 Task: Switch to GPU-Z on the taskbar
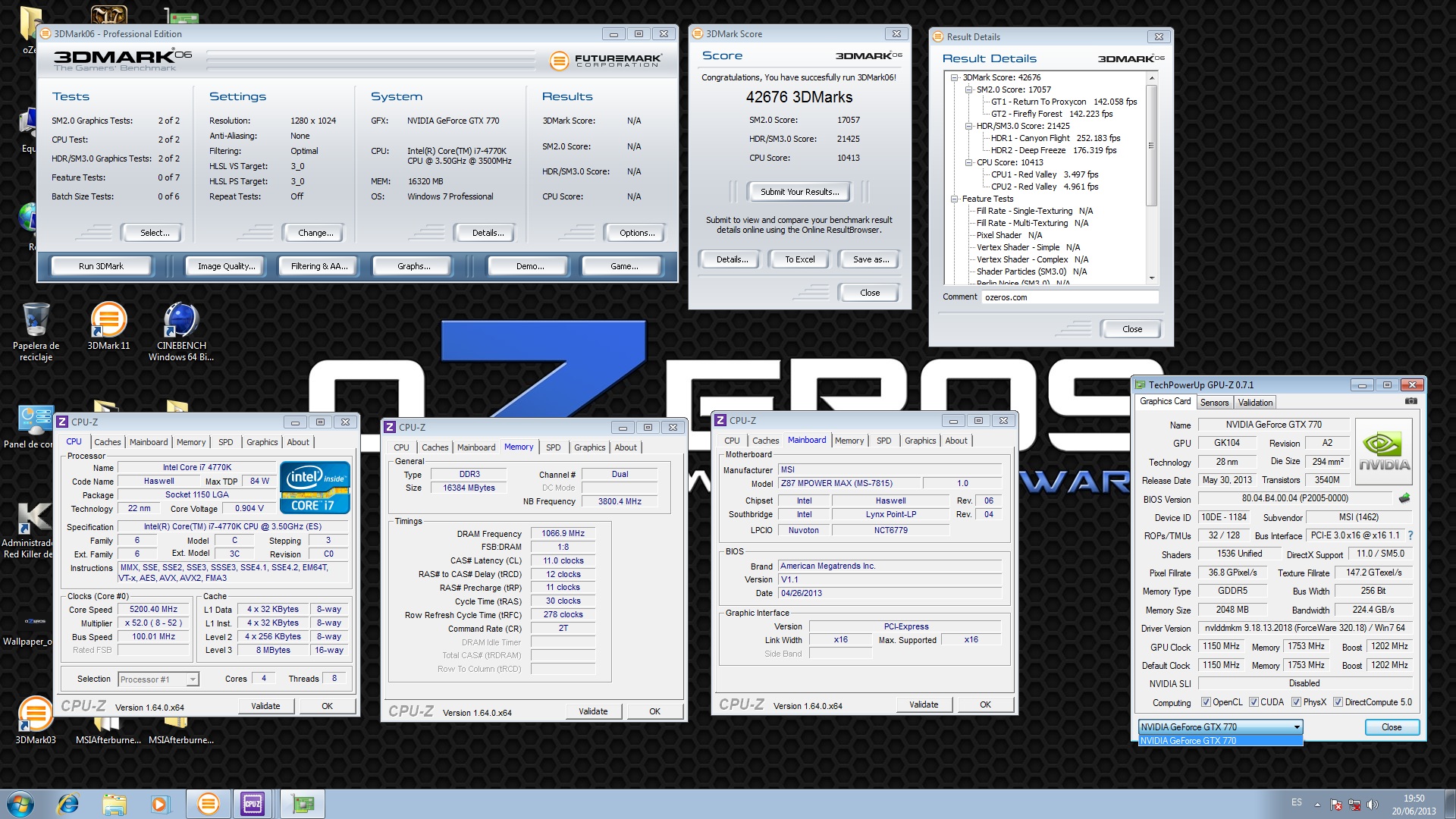[303, 804]
